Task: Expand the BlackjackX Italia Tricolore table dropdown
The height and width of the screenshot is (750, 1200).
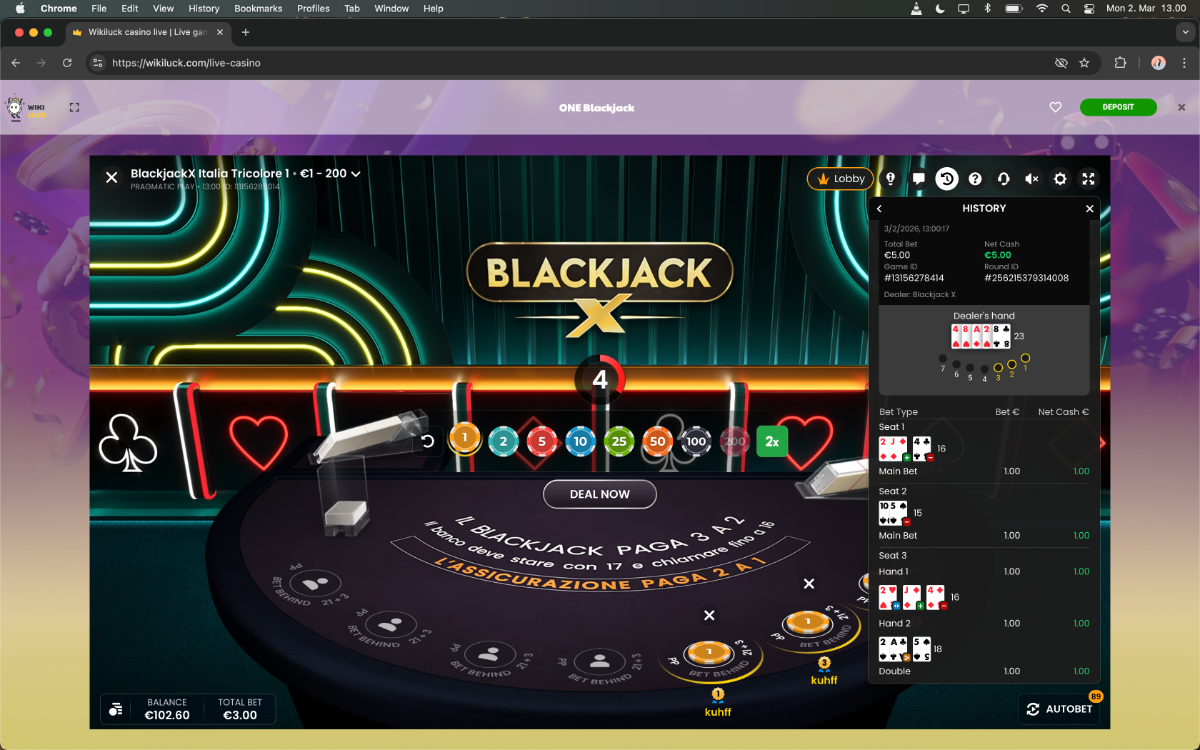Action: (355, 174)
